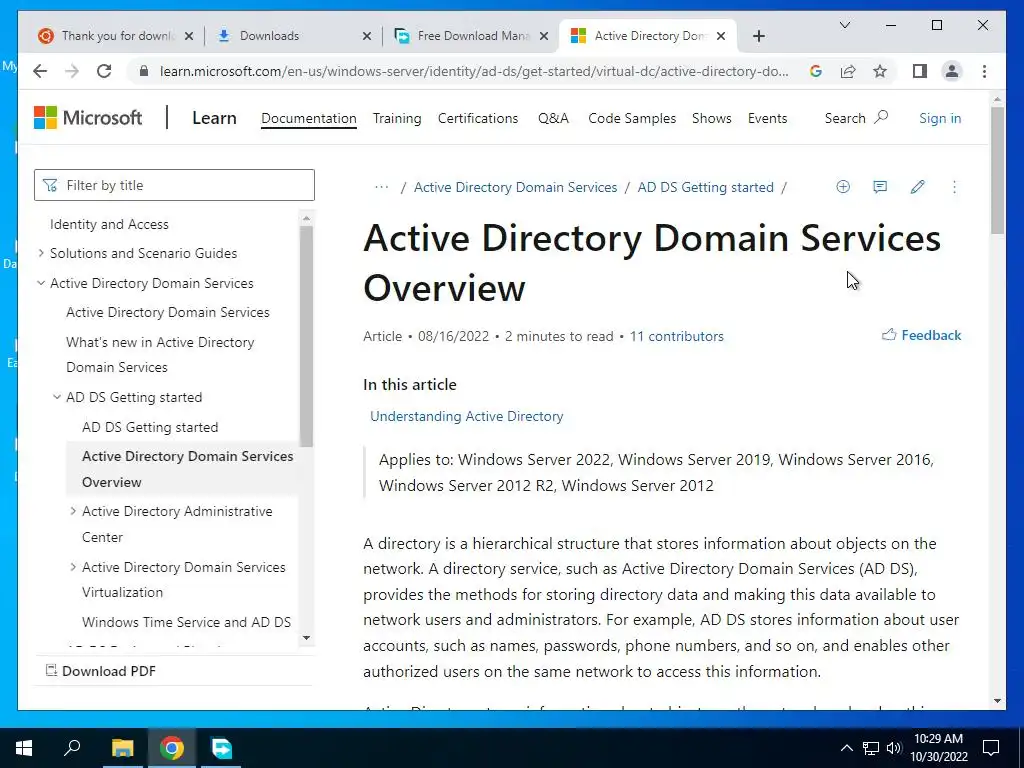Open Active Directory Domain Services breadcrumb
The image size is (1024, 768).
click(515, 187)
